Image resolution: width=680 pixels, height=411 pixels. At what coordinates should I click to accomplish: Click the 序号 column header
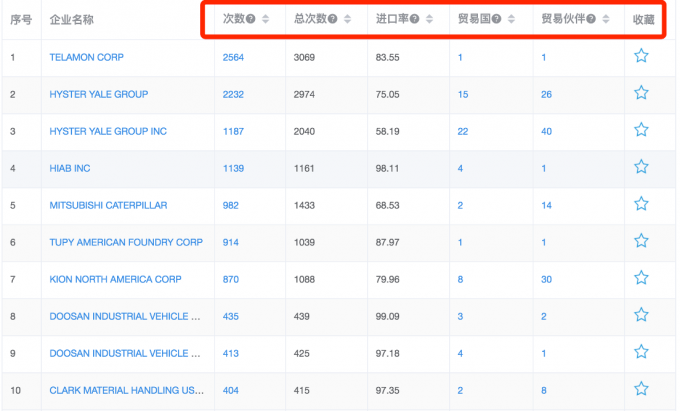21,20
